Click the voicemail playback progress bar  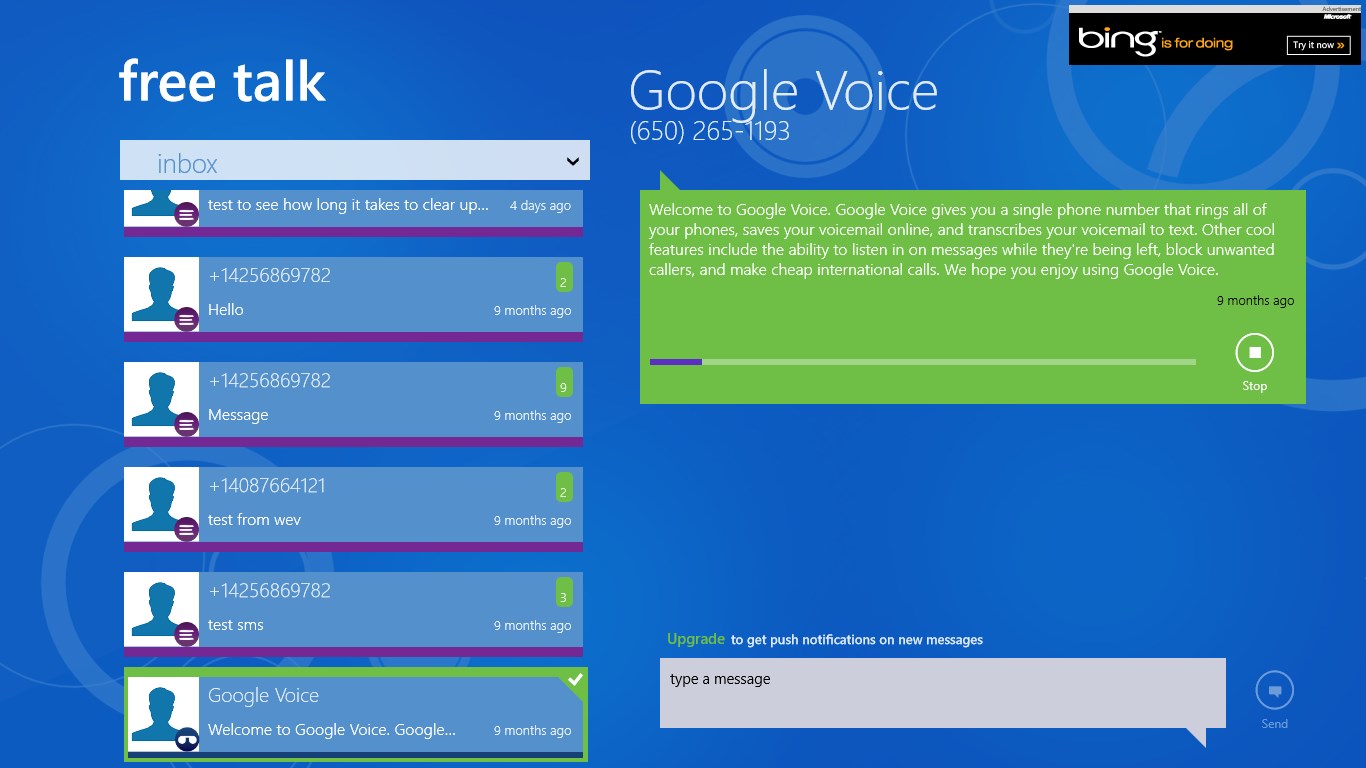(x=922, y=362)
